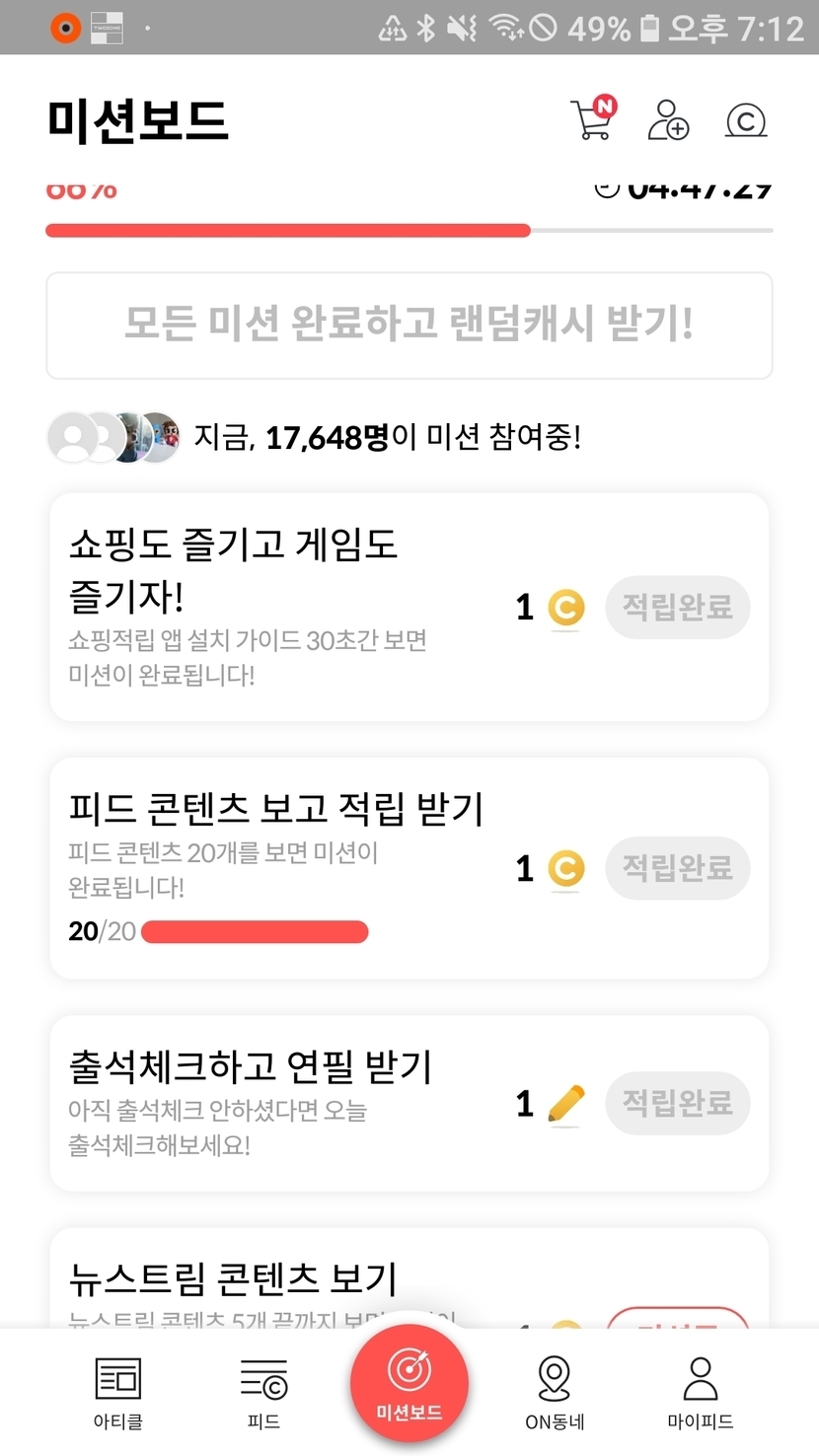Open the 출석체크하고 연필 받기 mission title
The height and width of the screenshot is (1456, 819).
[251, 1066]
